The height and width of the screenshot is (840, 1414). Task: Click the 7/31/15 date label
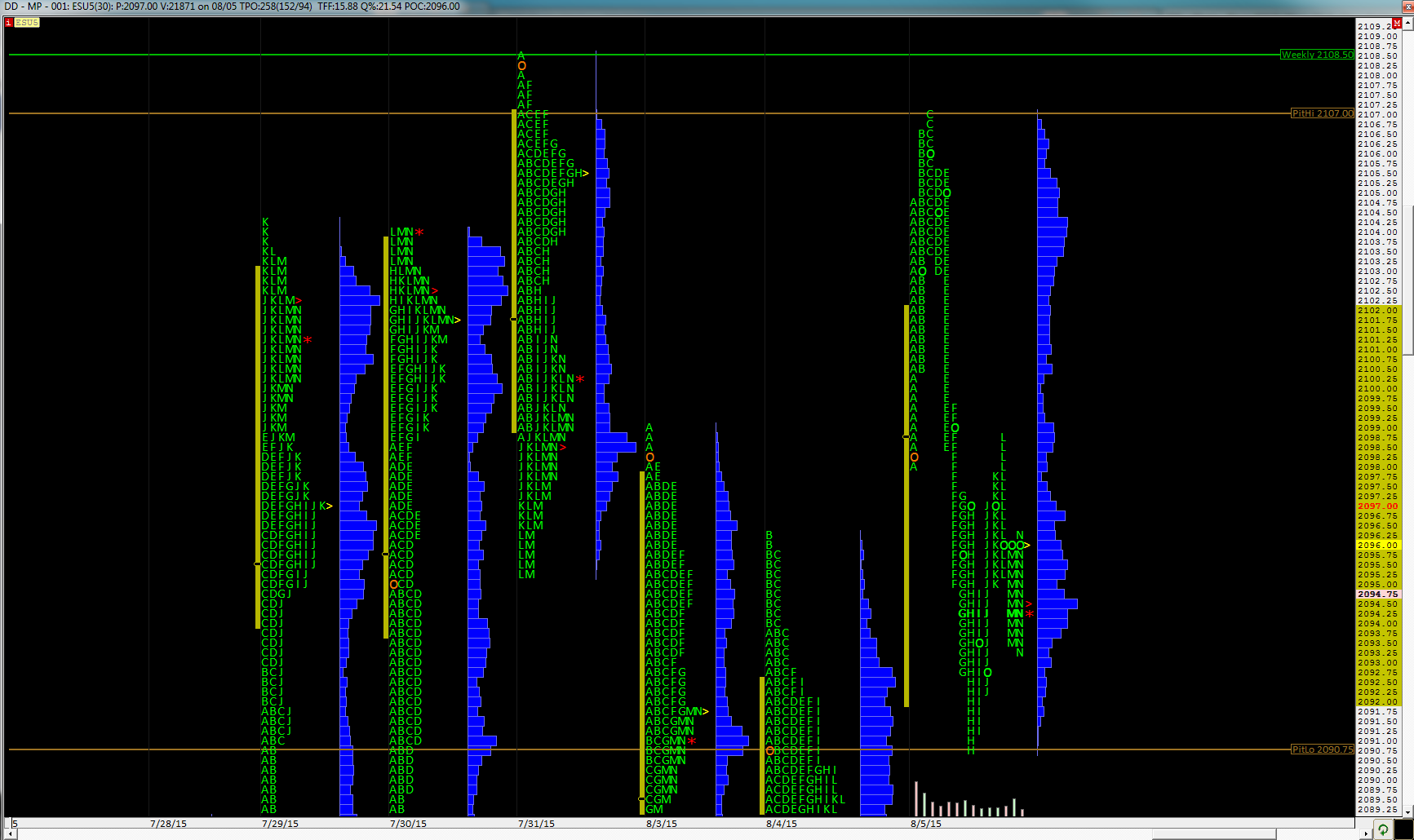click(x=536, y=824)
